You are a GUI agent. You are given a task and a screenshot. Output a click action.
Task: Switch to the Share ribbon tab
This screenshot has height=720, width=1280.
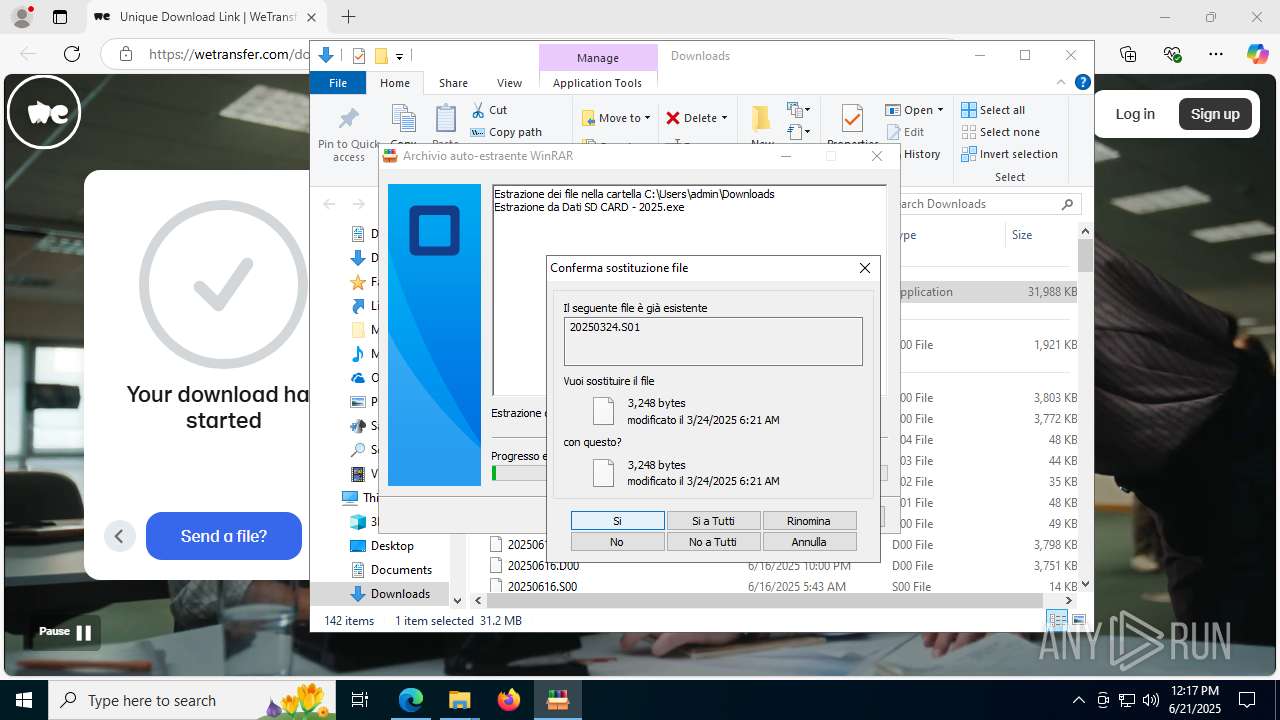click(453, 83)
